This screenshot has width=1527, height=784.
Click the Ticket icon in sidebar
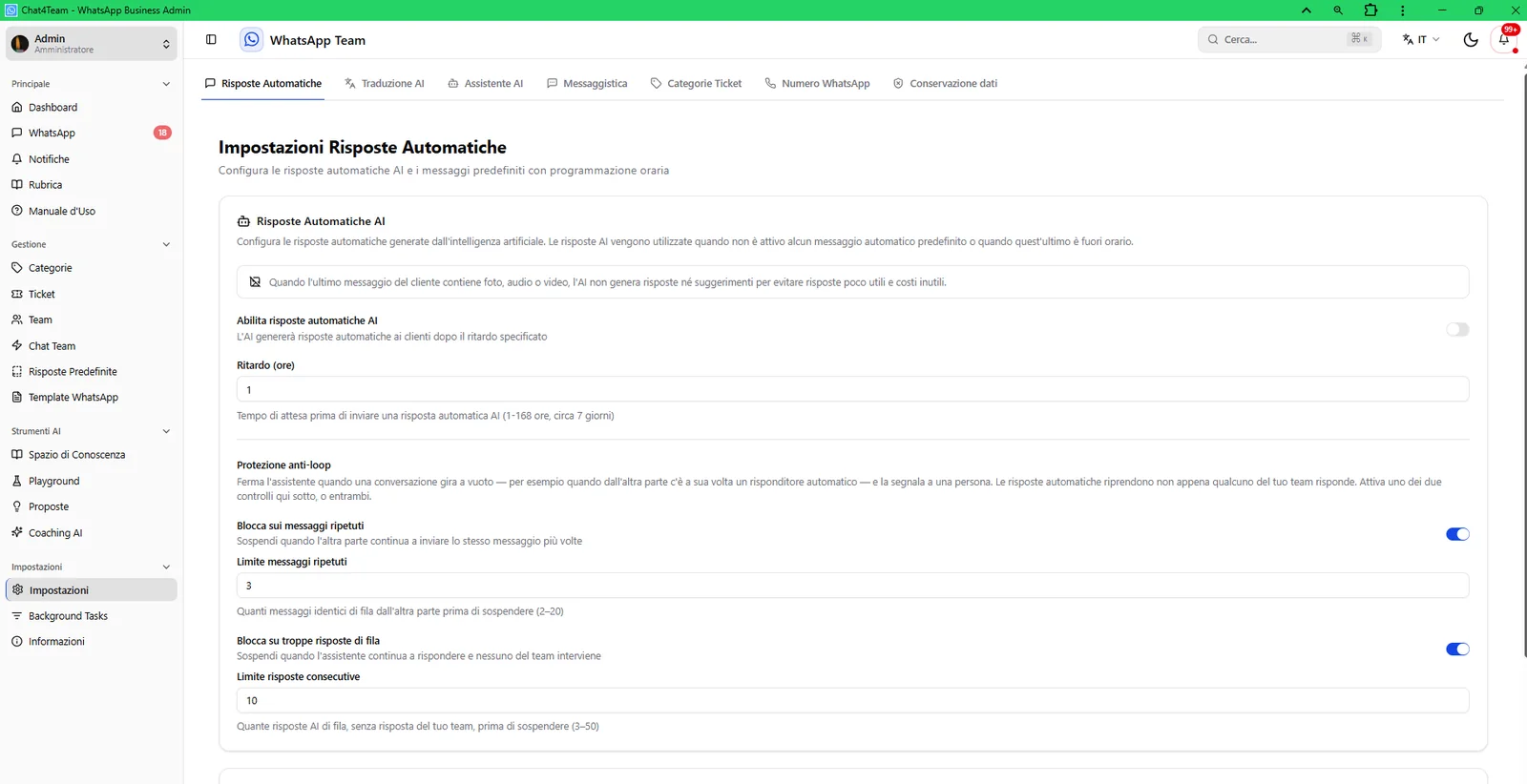pyautogui.click(x=17, y=294)
